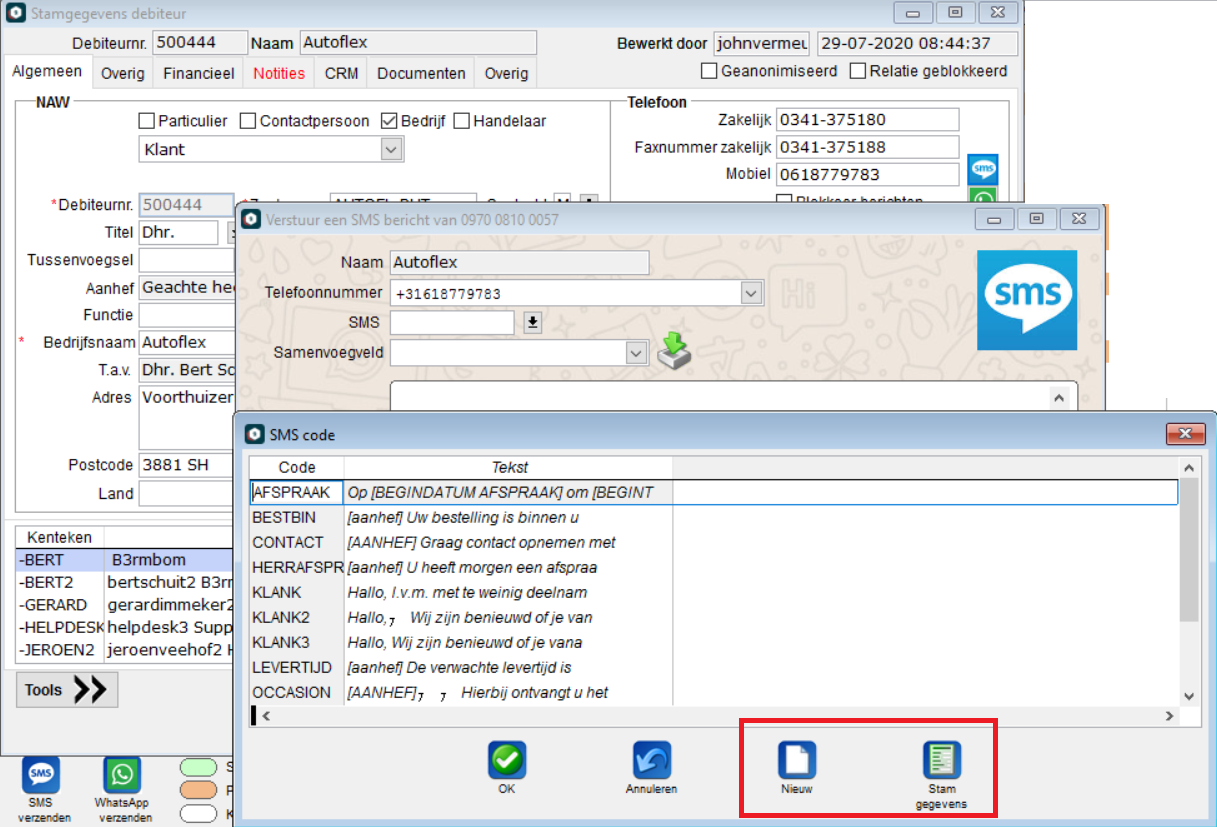Click the horizontal scrollbar right arrow in SMS code
Viewport: 1217px width, 827px height.
(x=1169, y=716)
